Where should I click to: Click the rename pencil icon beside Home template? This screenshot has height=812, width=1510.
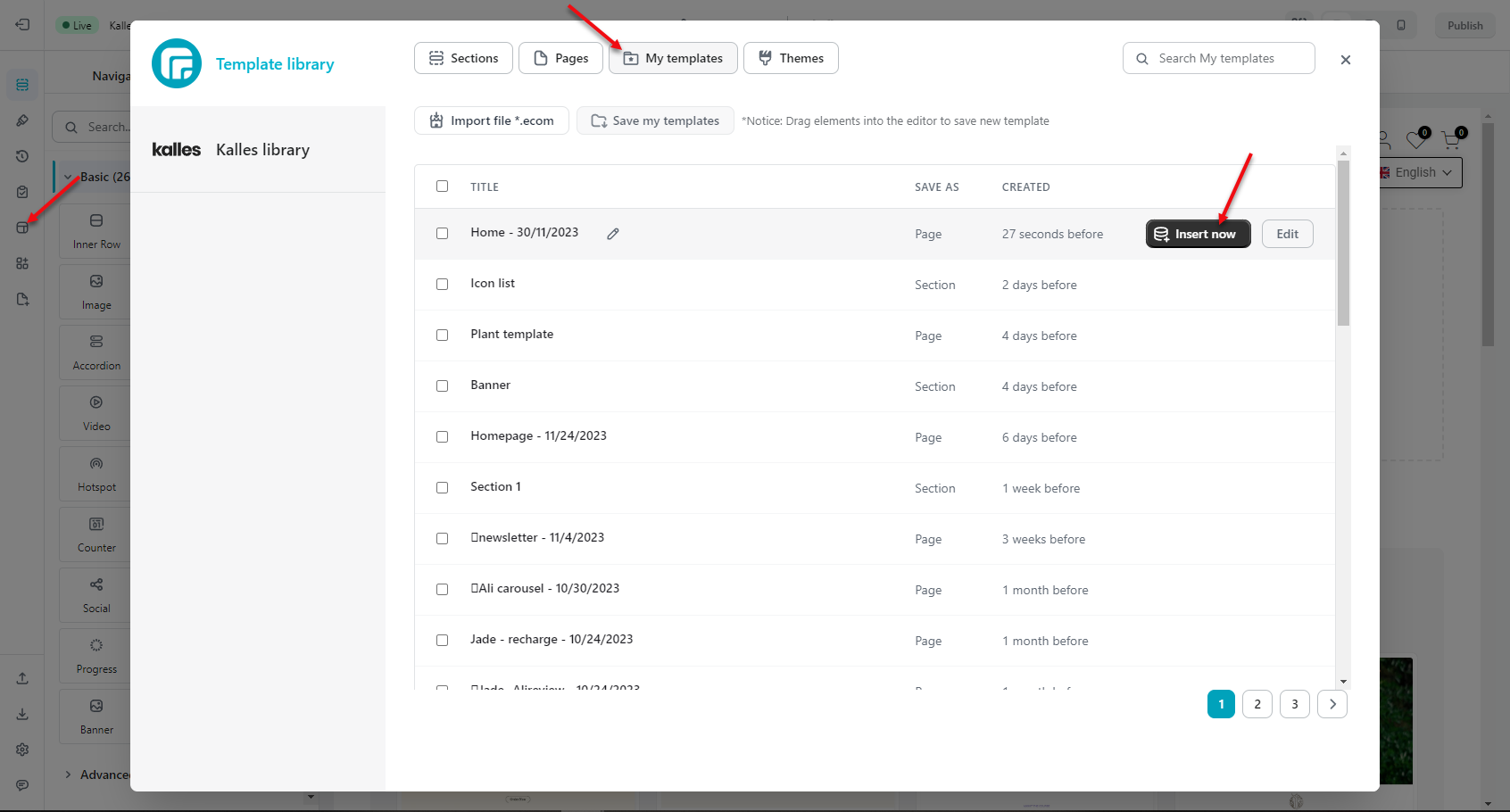click(612, 233)
